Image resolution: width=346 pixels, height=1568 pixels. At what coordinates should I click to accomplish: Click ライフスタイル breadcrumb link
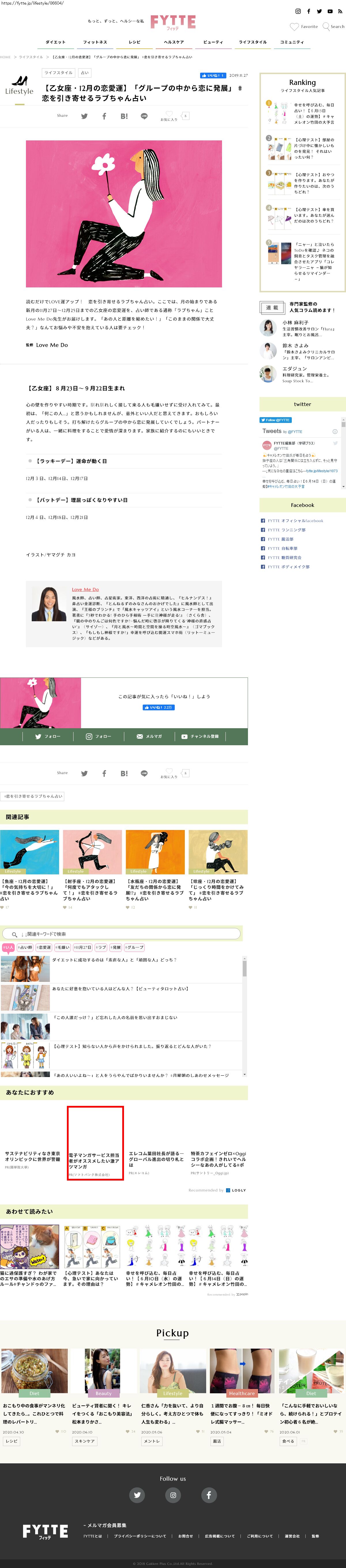pyautogui.click(x=31, y=57)
